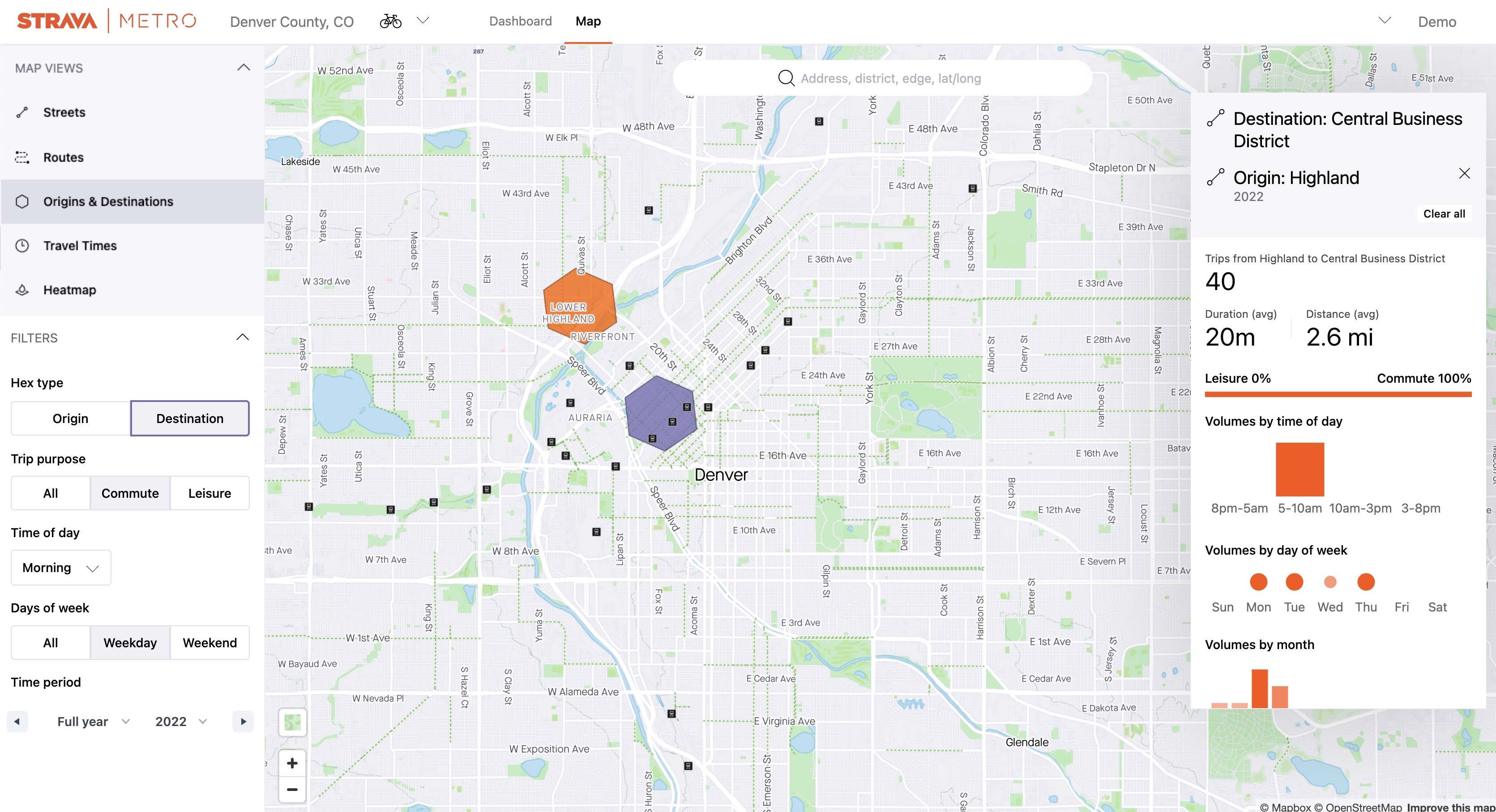This screenshot has width=1496, height=812.
Task: Click the purple Central Business District hexagon
Action: [660, 413]
